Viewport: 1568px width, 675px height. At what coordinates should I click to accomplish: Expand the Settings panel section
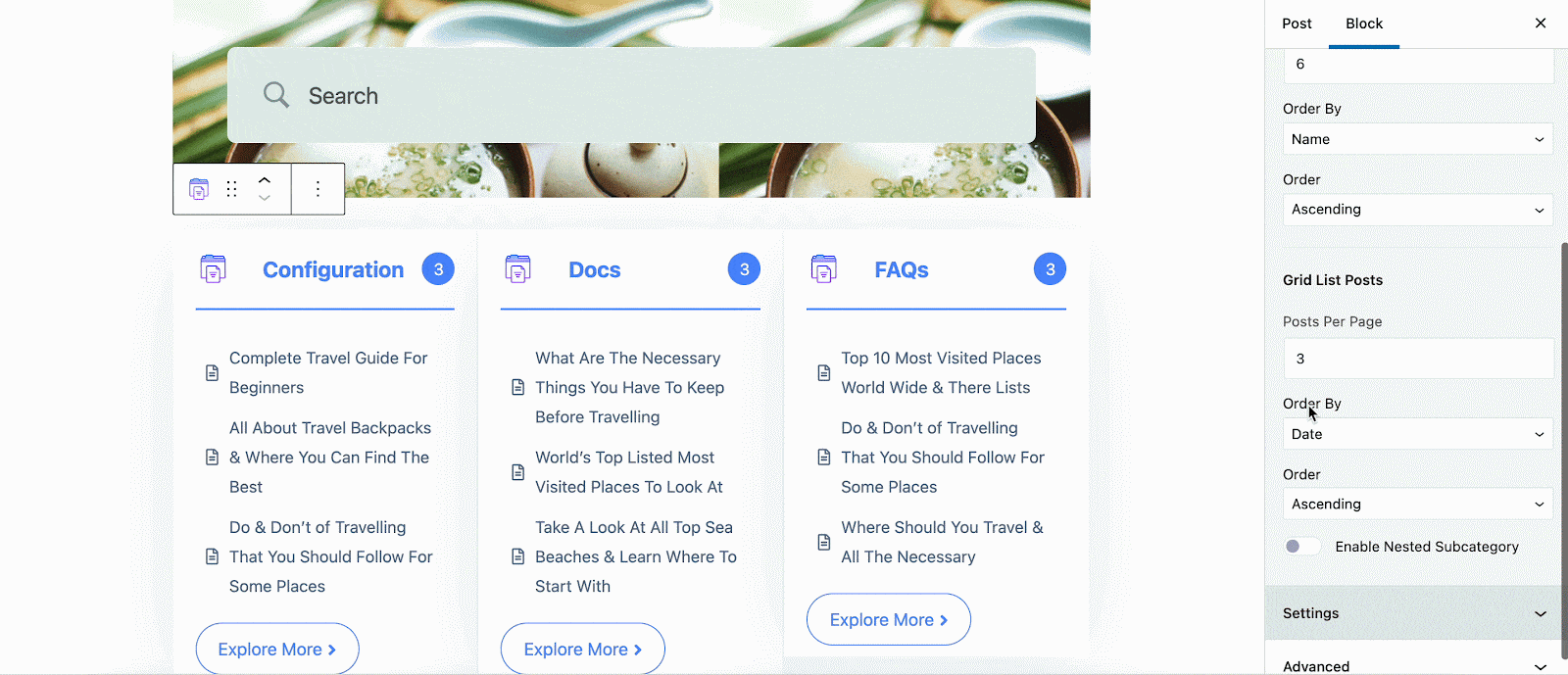click(1416, 613)
